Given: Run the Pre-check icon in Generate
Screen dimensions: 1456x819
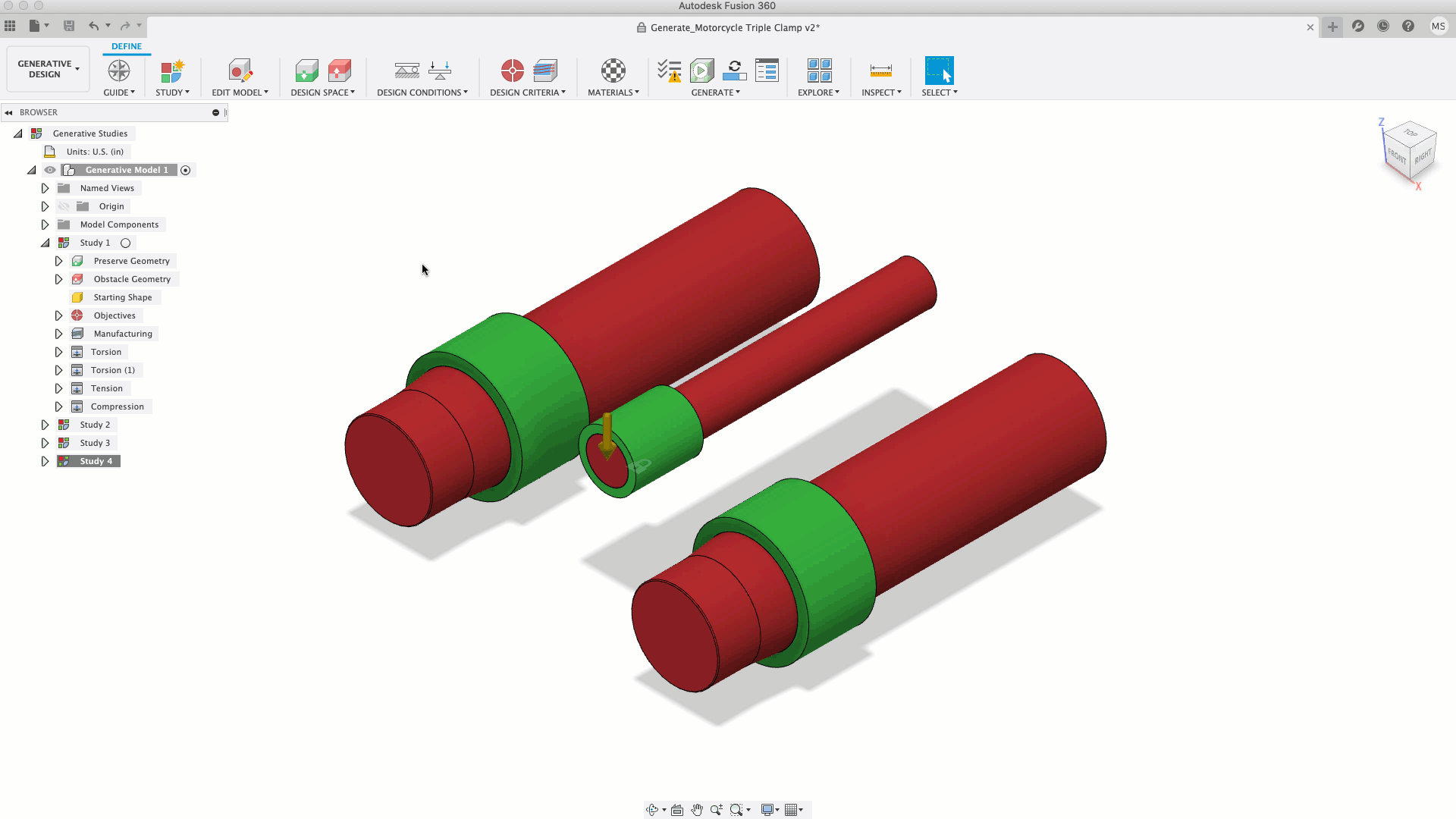Looking at the screenshot, I should point(669,71).
